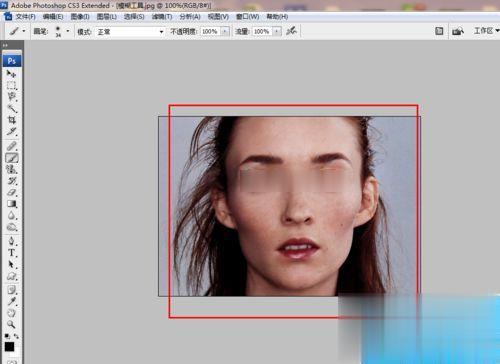Open the 工作区 workspace dropdown
Screen dimensions: 500x364
pyautogui.click(x=486, y=31)
